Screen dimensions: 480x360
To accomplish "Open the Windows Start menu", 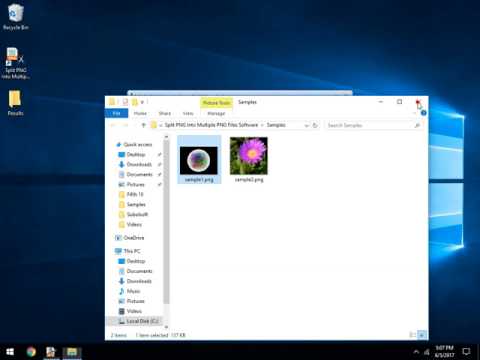I will (10, 352).
